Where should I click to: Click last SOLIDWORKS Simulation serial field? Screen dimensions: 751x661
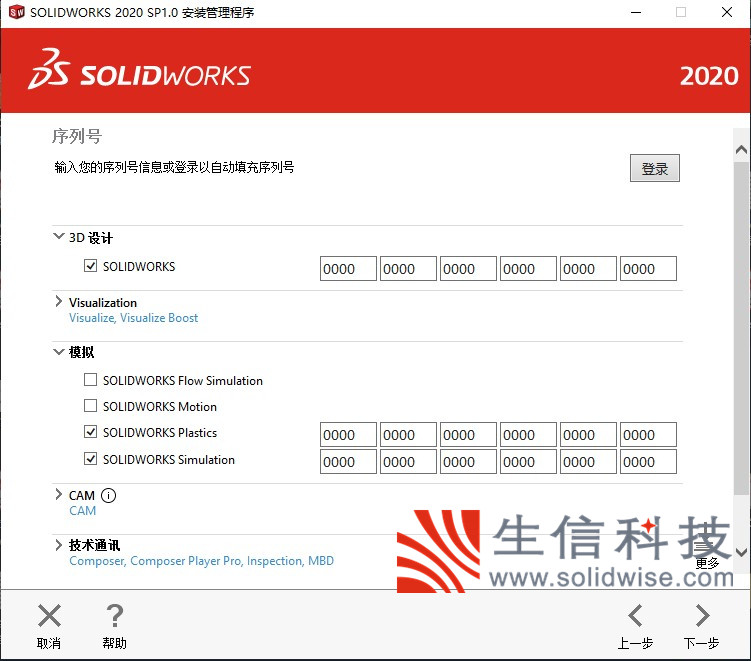(648, 461)
